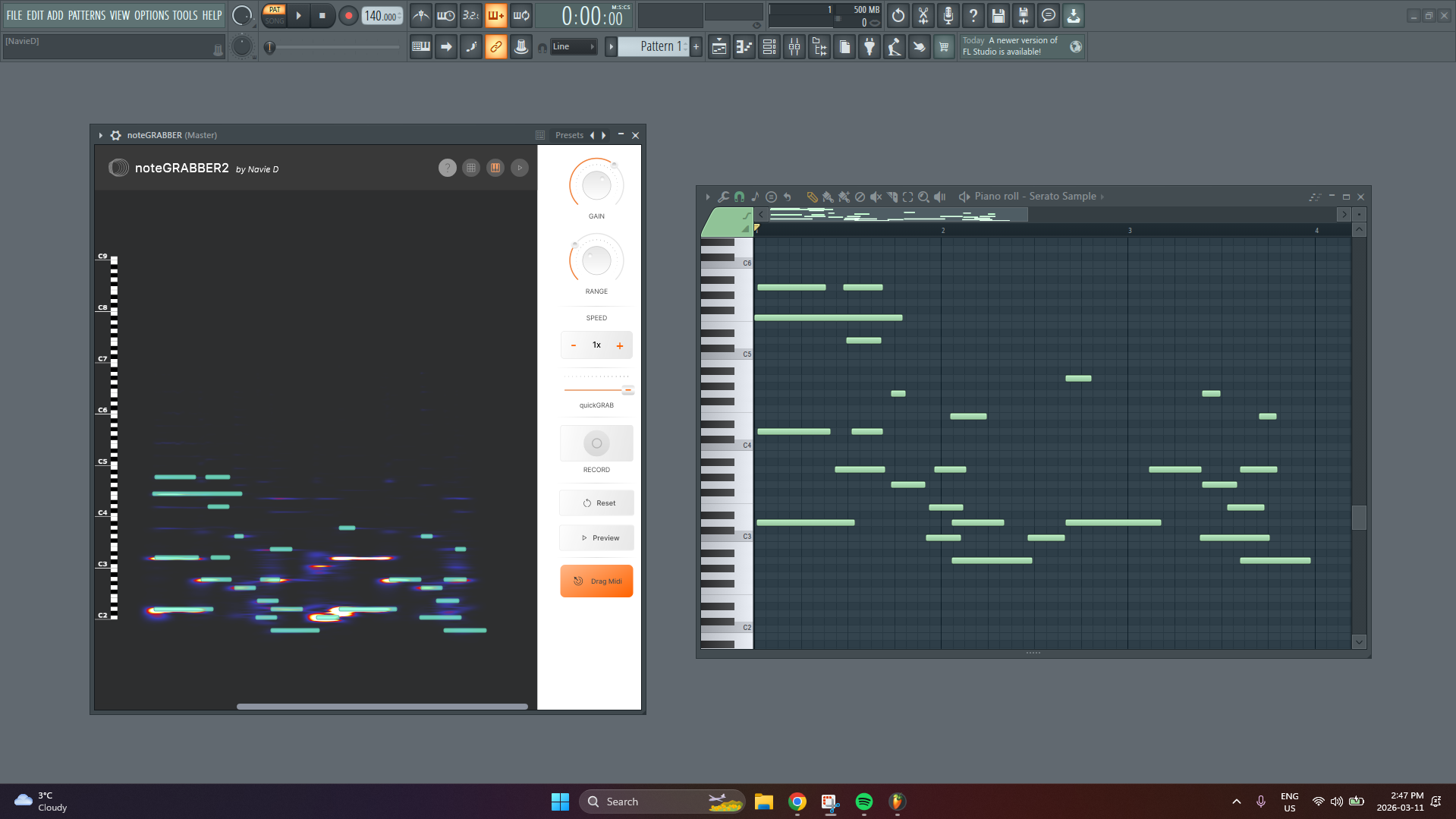
Task: Toggle wait for input before playing
Action: [446, 15]
